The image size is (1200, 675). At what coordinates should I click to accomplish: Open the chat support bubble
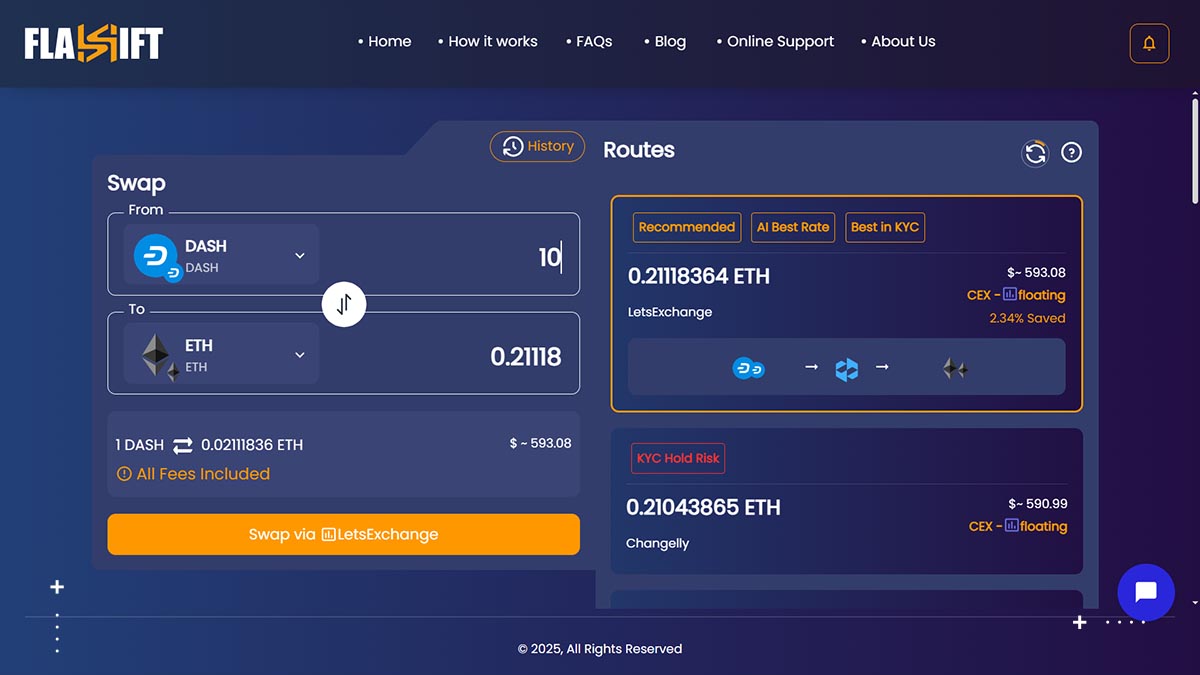[1145, 592]
